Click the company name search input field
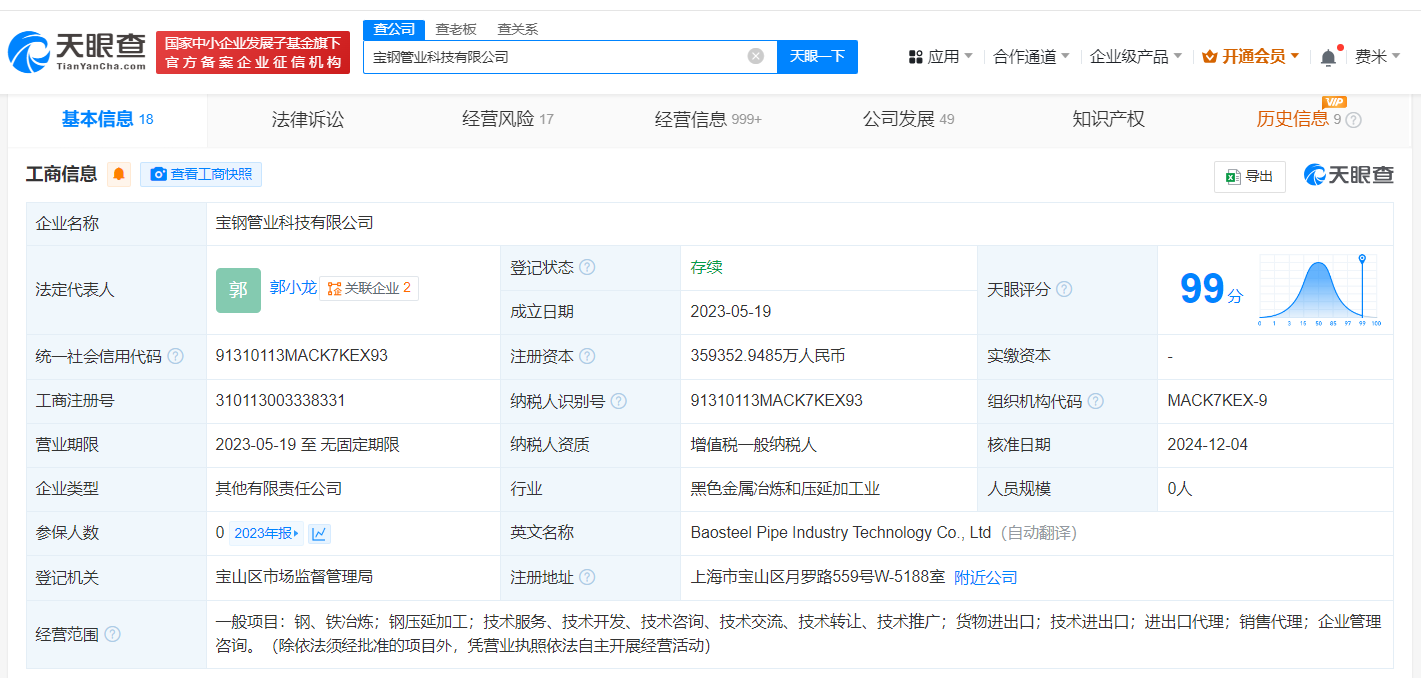This screenshot has height=678, width=1421. [x=555, y=57]
